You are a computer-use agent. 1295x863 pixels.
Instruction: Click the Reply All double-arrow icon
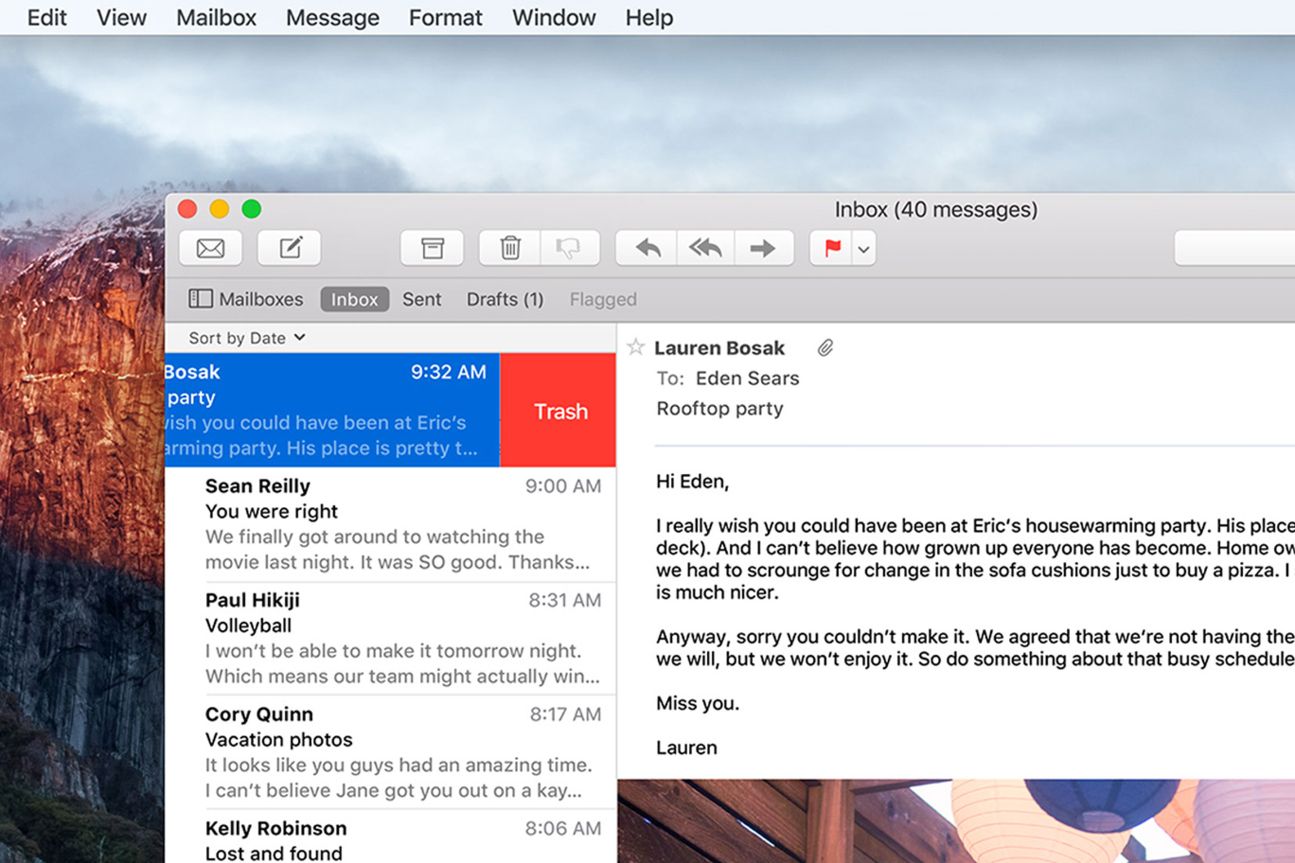(705, 248)
